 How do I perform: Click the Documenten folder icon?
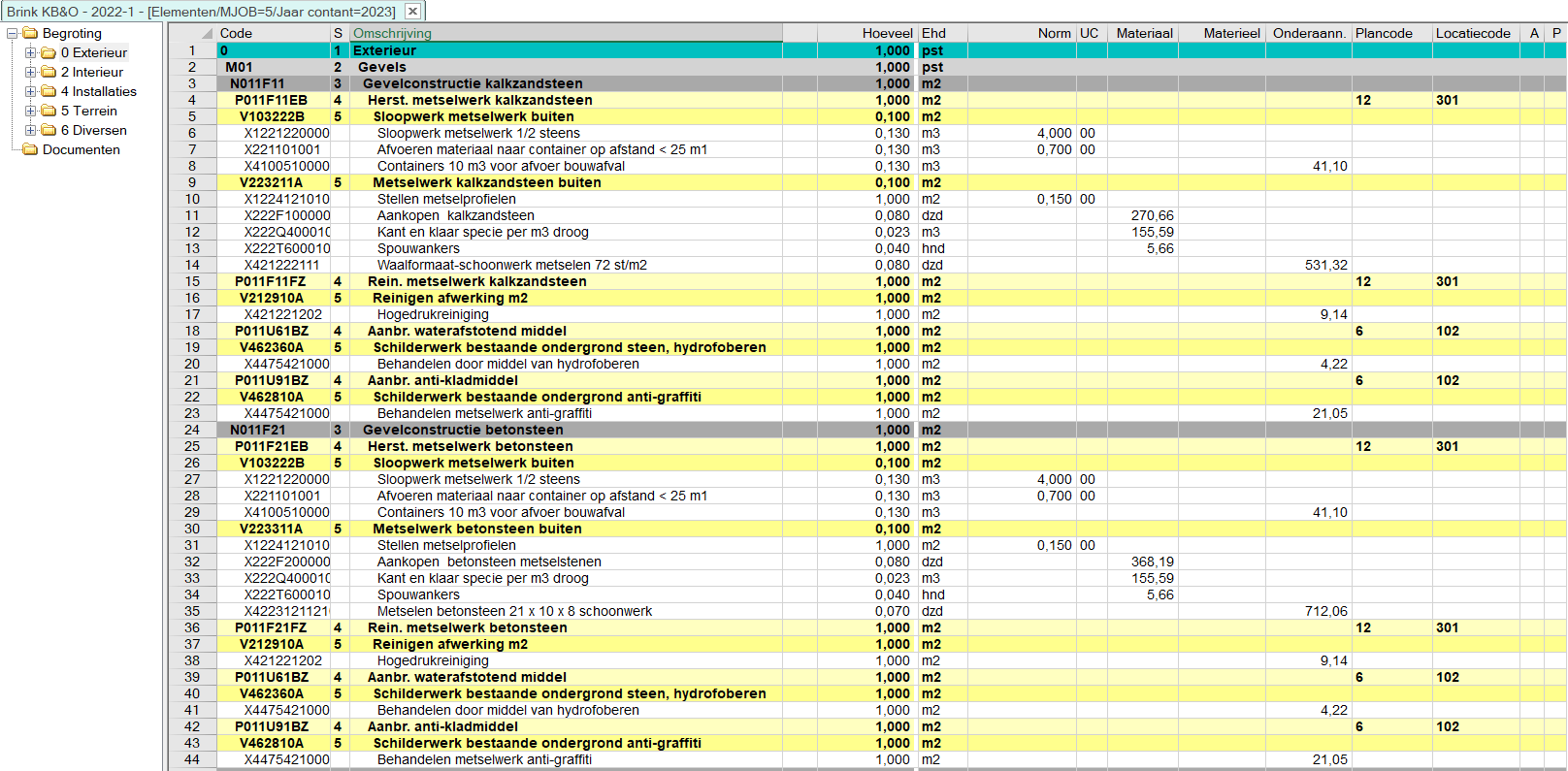30,149
